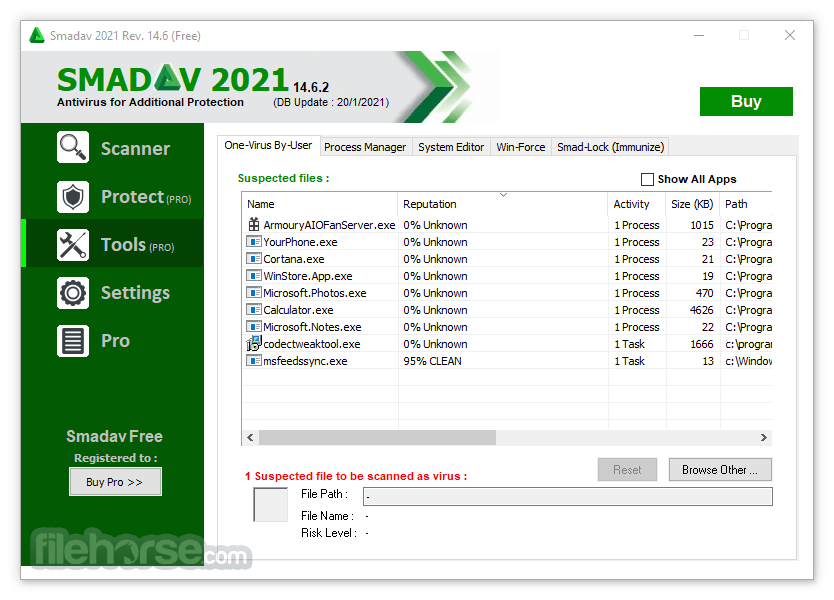Click the Tools wrench icon
The height and width of the screenshot is (600, 834).
tap(73, 245)
